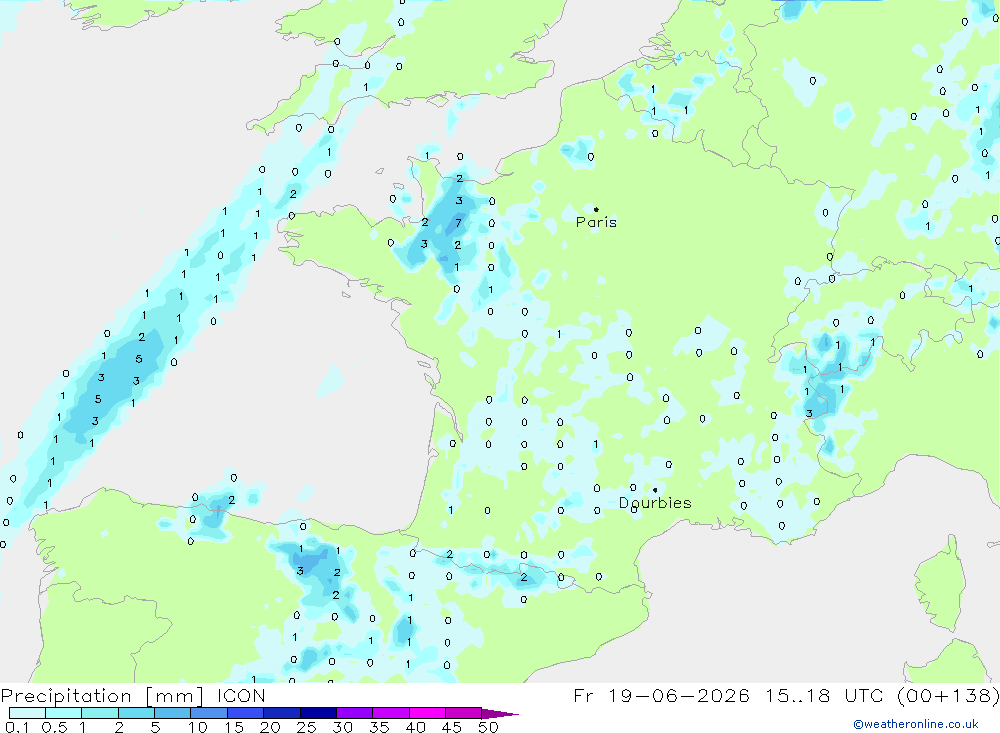Click the '30' legend scale label

pyautogui.click(x=342, y=727)
